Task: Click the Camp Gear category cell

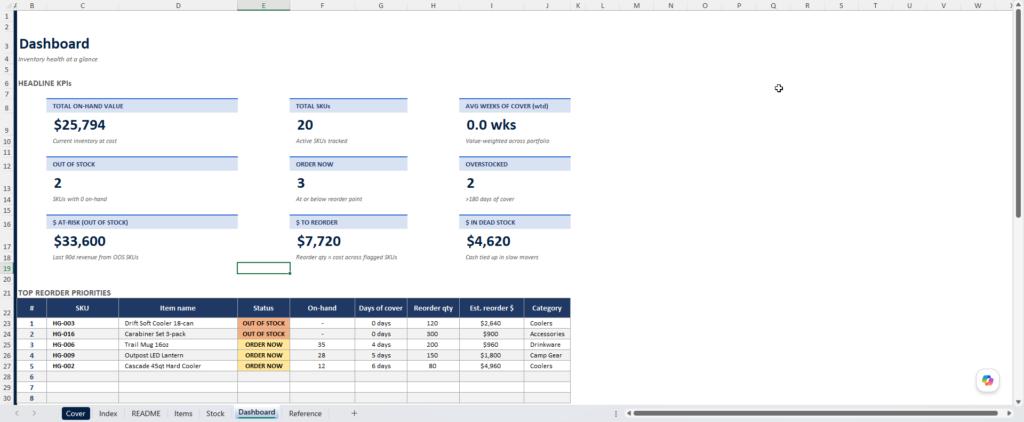Action: coord(547,355)
